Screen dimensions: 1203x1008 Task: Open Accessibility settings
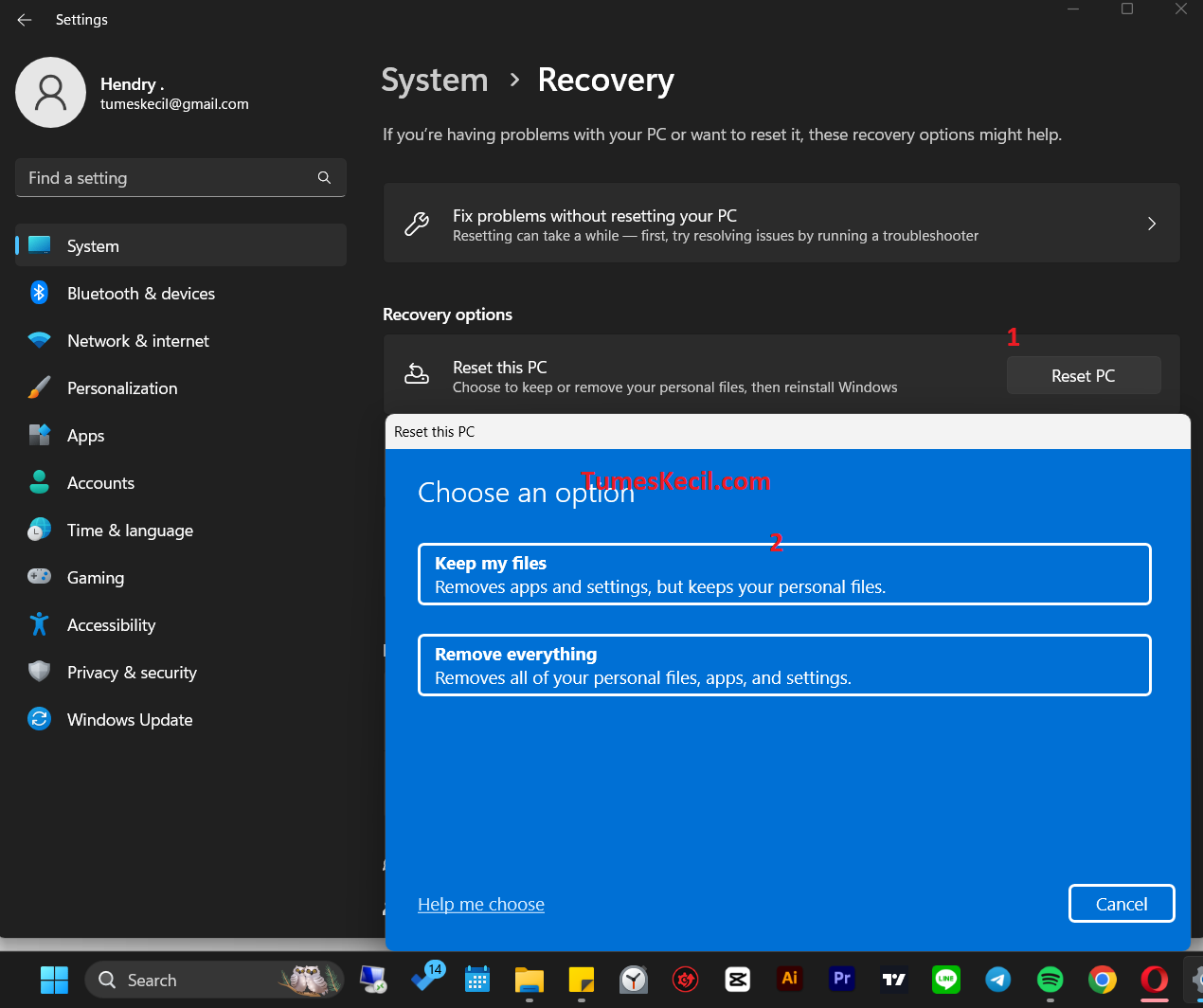click(111, 624)
